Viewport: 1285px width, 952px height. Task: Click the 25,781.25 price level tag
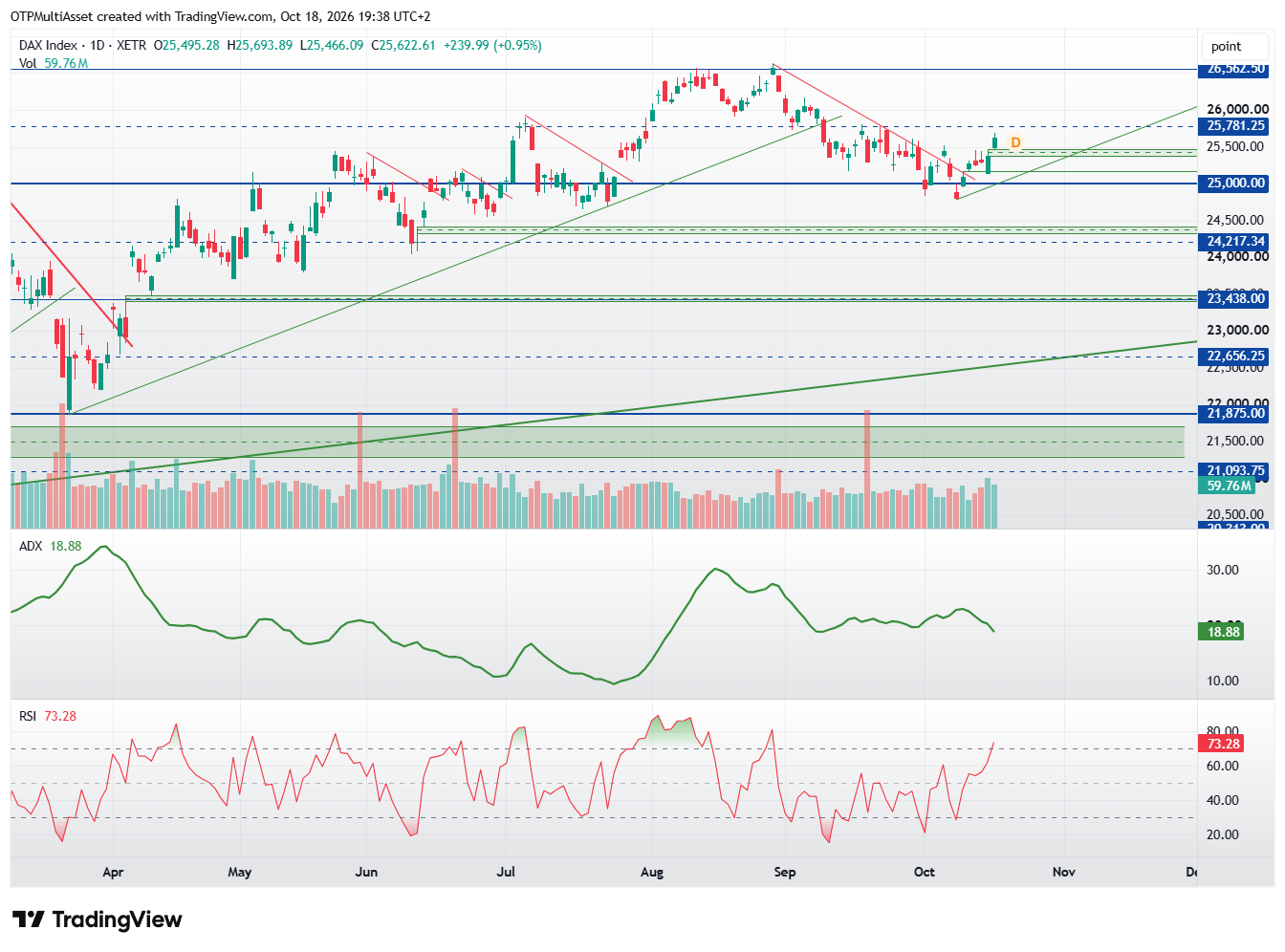coord(1235,126)
